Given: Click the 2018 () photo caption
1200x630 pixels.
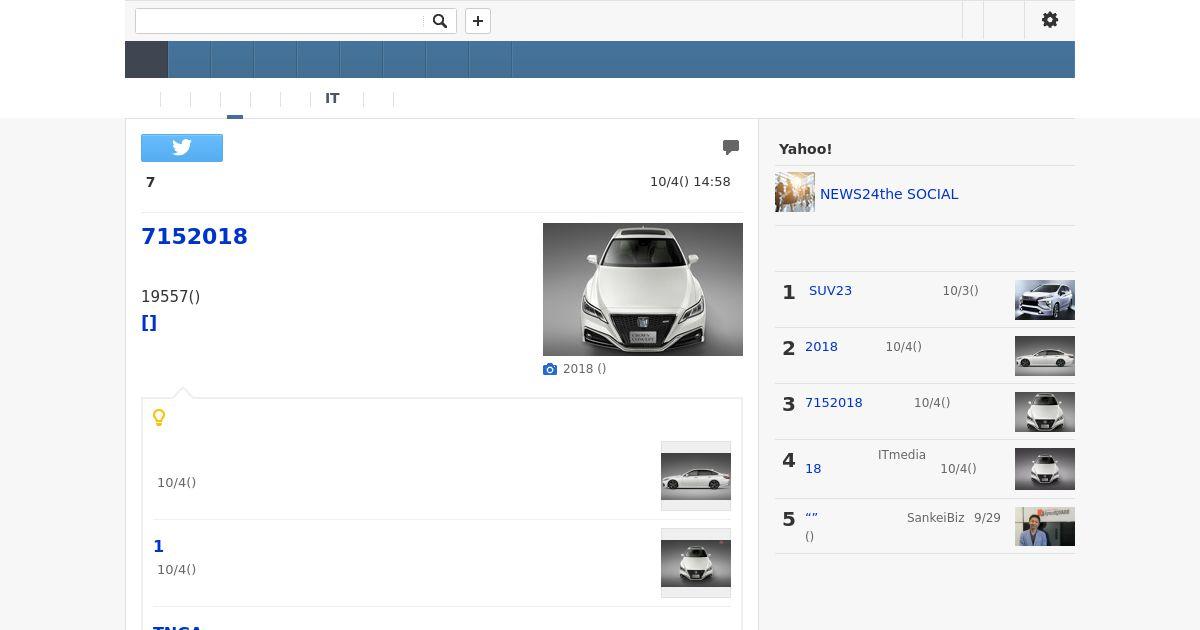Looking at the screenshot, I should pyautogui.click(x=584, y=369).
